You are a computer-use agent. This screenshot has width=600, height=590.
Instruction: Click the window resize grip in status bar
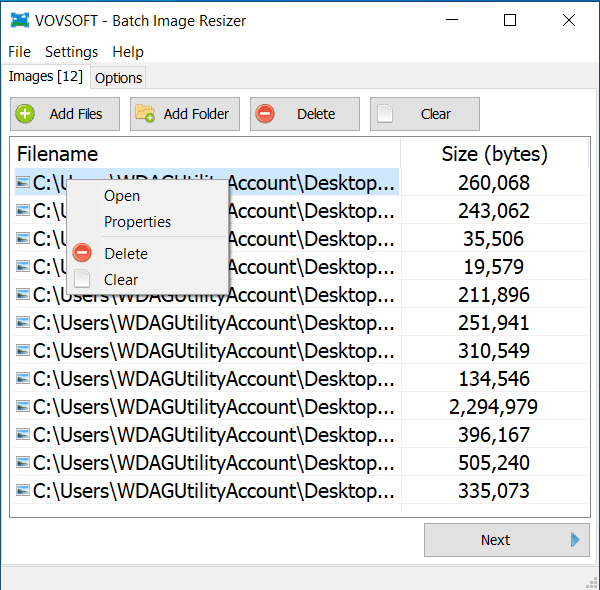click(592, 583)
